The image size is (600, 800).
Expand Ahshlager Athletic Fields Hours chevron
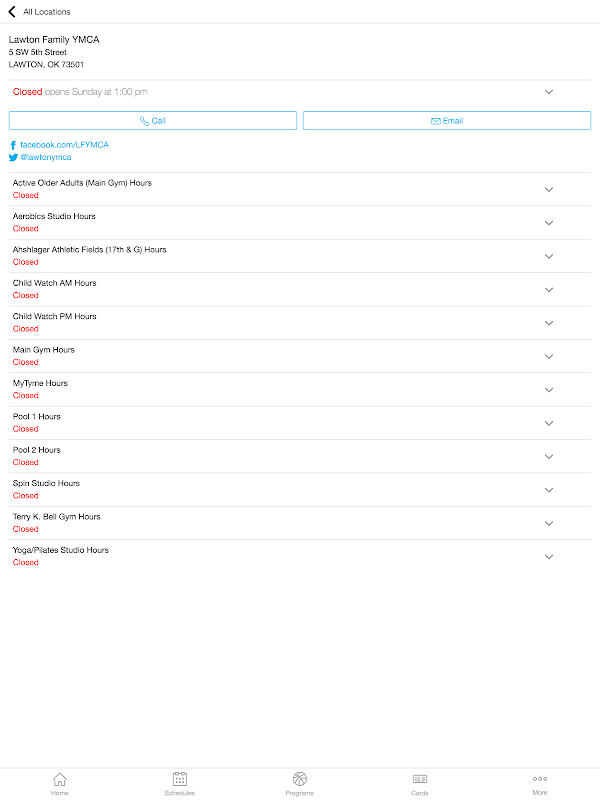[x=549, y=256]
